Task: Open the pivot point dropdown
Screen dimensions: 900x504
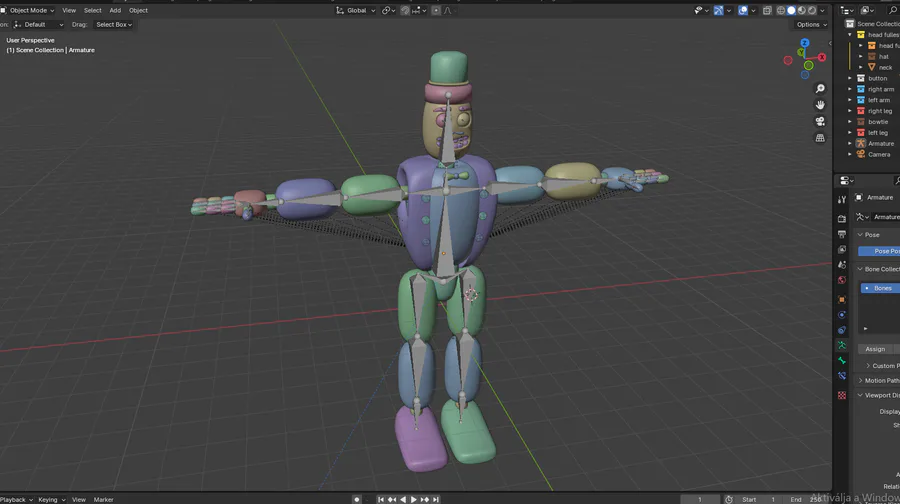Action: pos(389,10)
